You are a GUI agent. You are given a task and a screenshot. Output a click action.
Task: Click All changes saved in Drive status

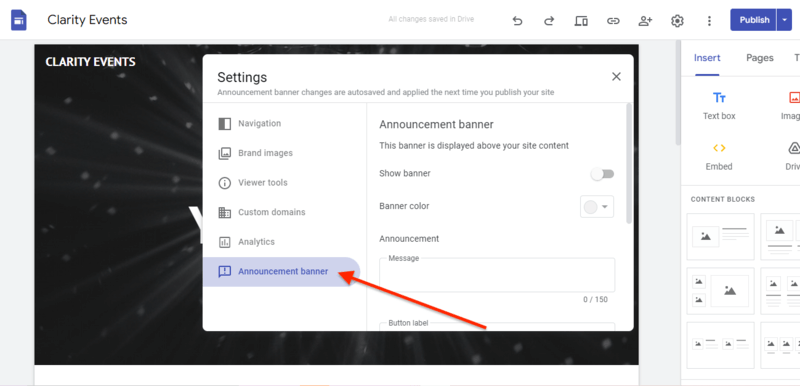[431, 19]
